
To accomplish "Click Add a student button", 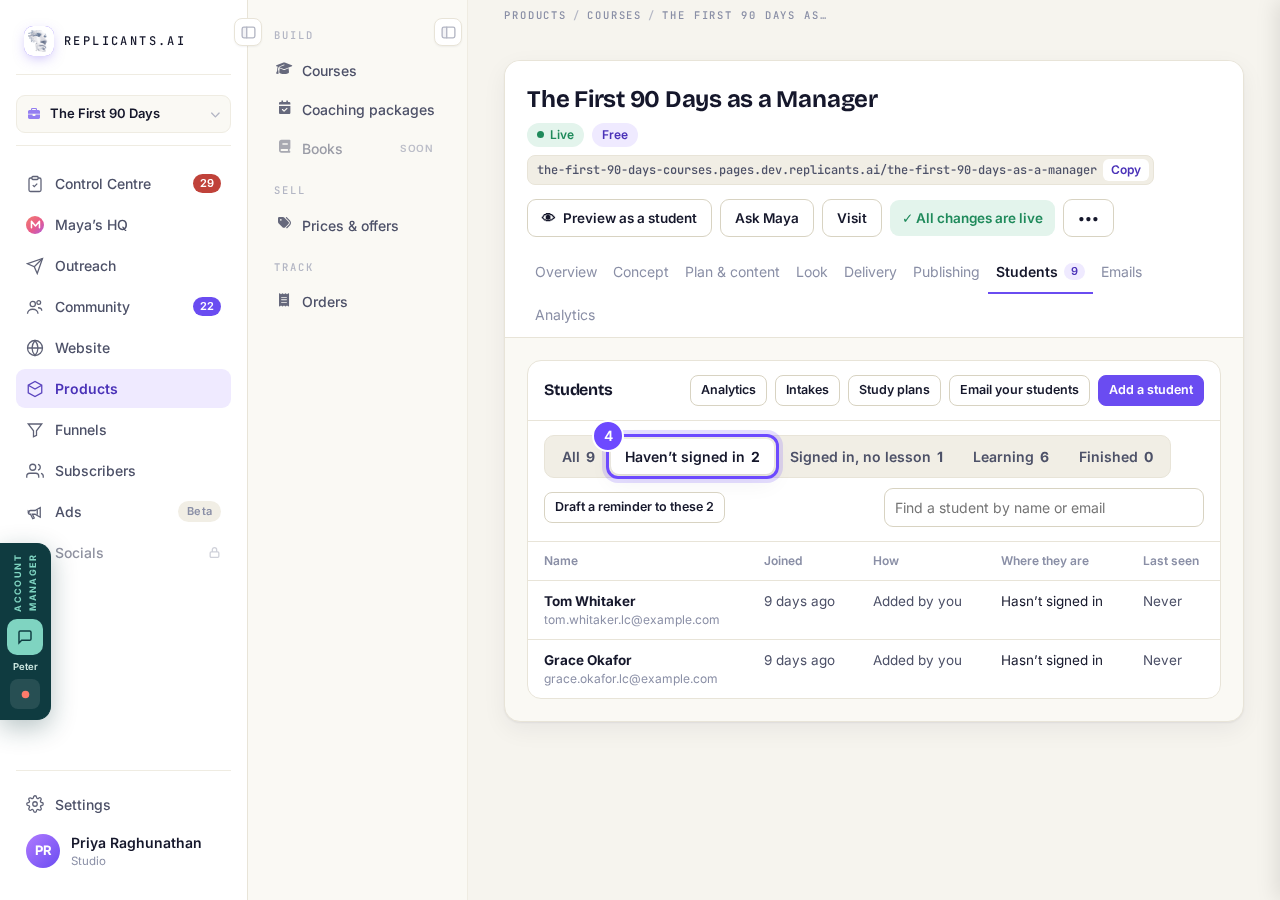I will 1151,390.
